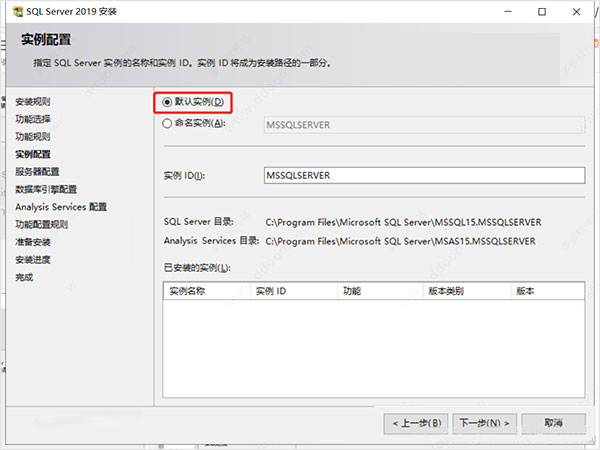Click the SQL Server 目录 path text

pos(403,222)
